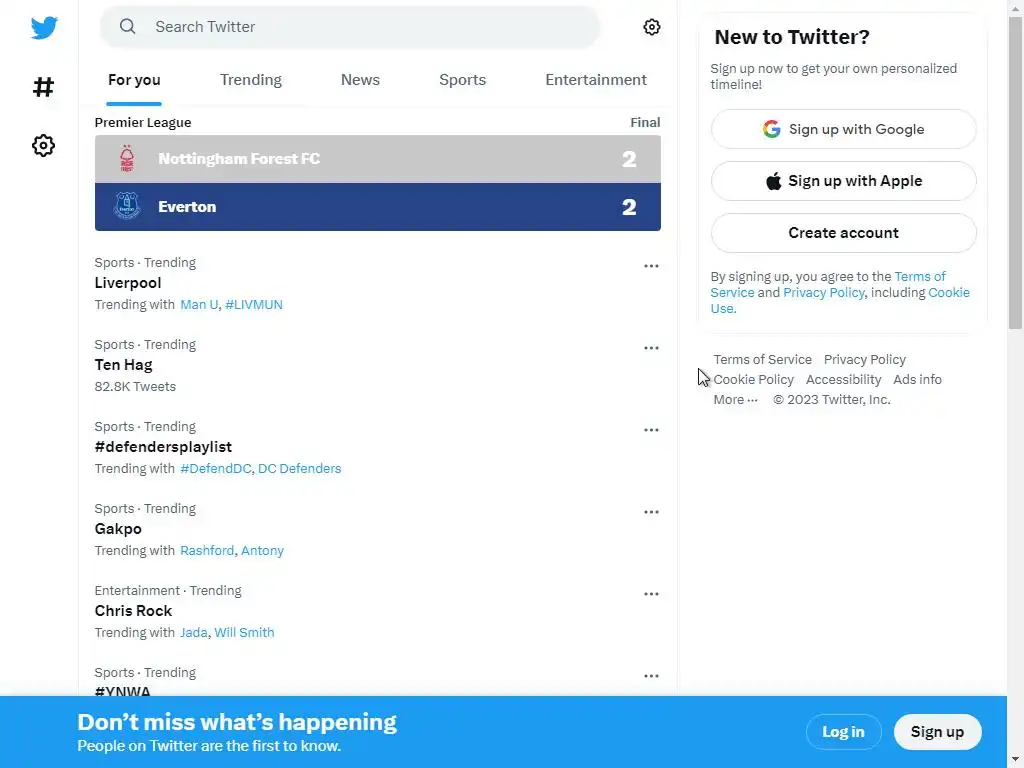Viewport: 1024px width, 768px height.
Task: Click the Nottingham Forest FC crest
Action: [x=127, y=159]
